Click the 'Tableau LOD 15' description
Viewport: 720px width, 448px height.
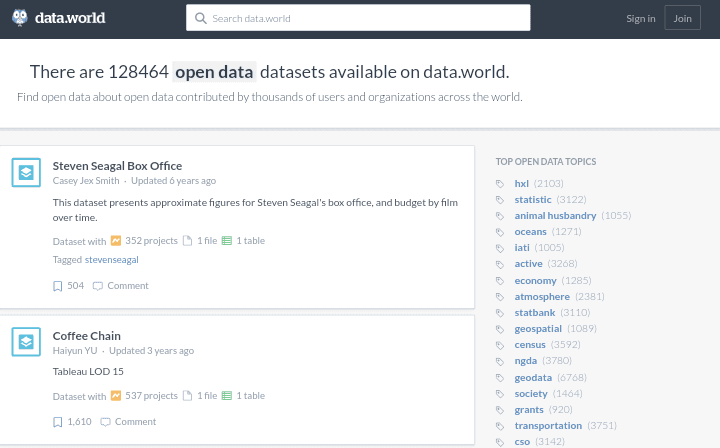click(88, 371)
